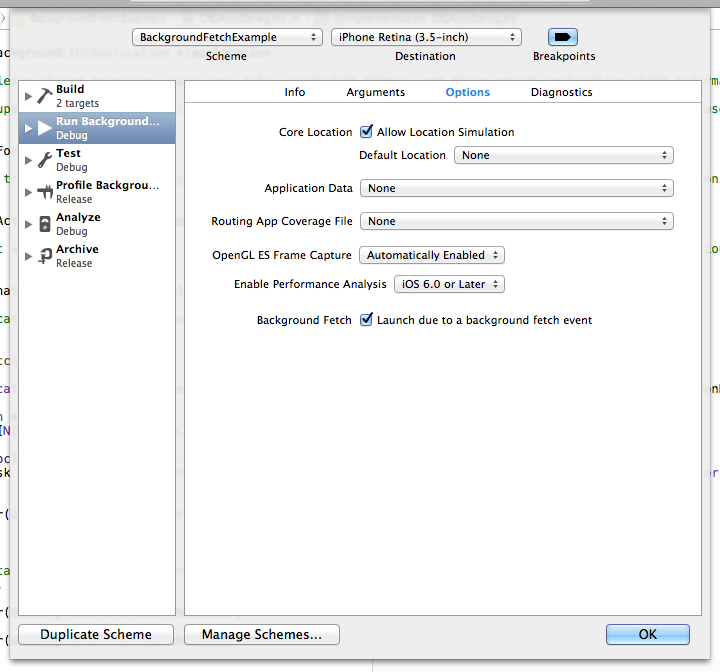Uncheck Allow Location Simulation checkbox

point(367,131)
